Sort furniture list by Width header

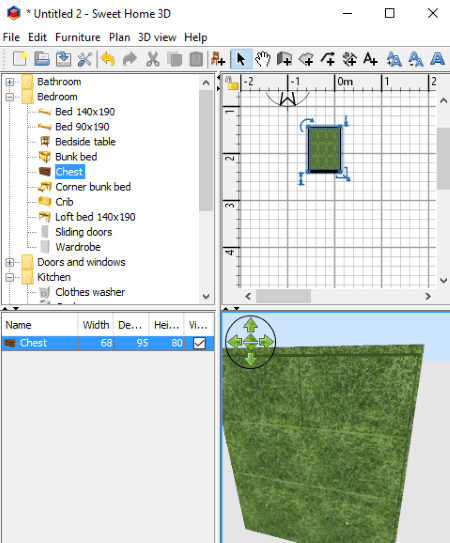coord(96,325)
